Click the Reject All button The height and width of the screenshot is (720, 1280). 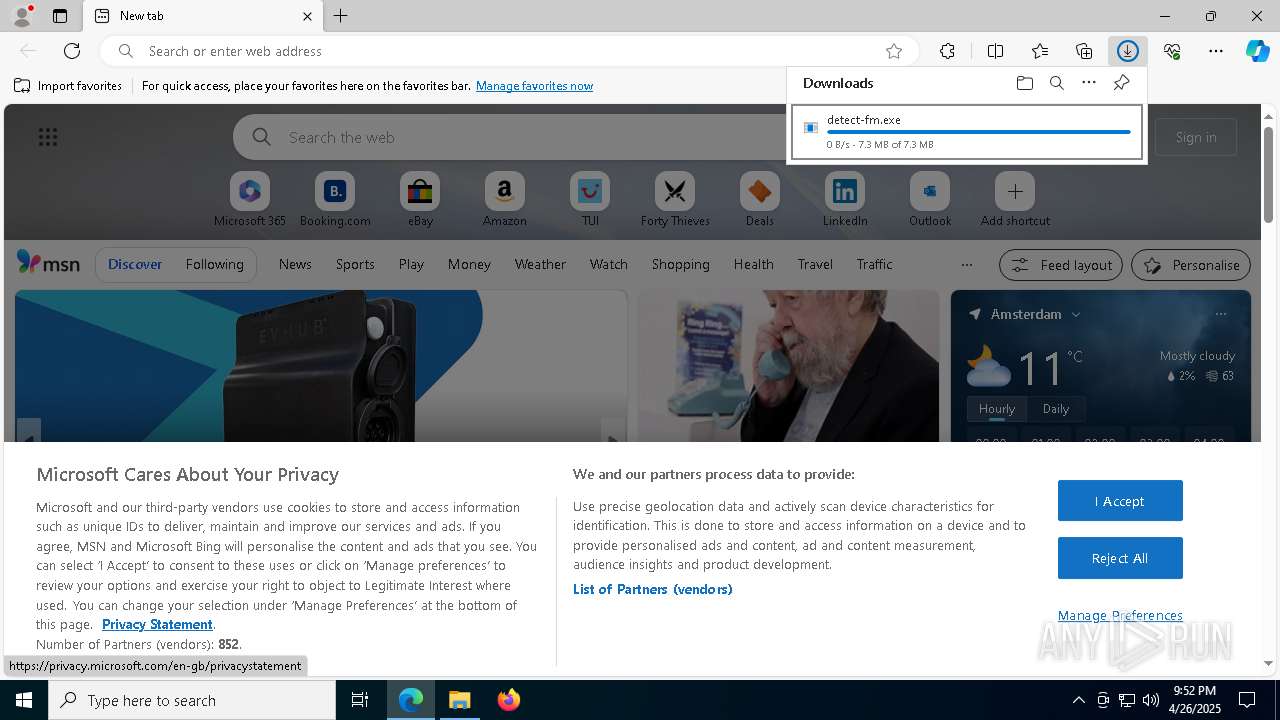1120,558
